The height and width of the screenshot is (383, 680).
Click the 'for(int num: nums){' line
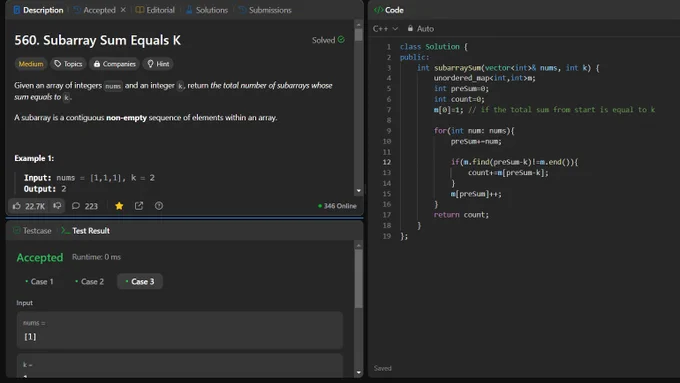pyautogui.click(x=474, y=131)
